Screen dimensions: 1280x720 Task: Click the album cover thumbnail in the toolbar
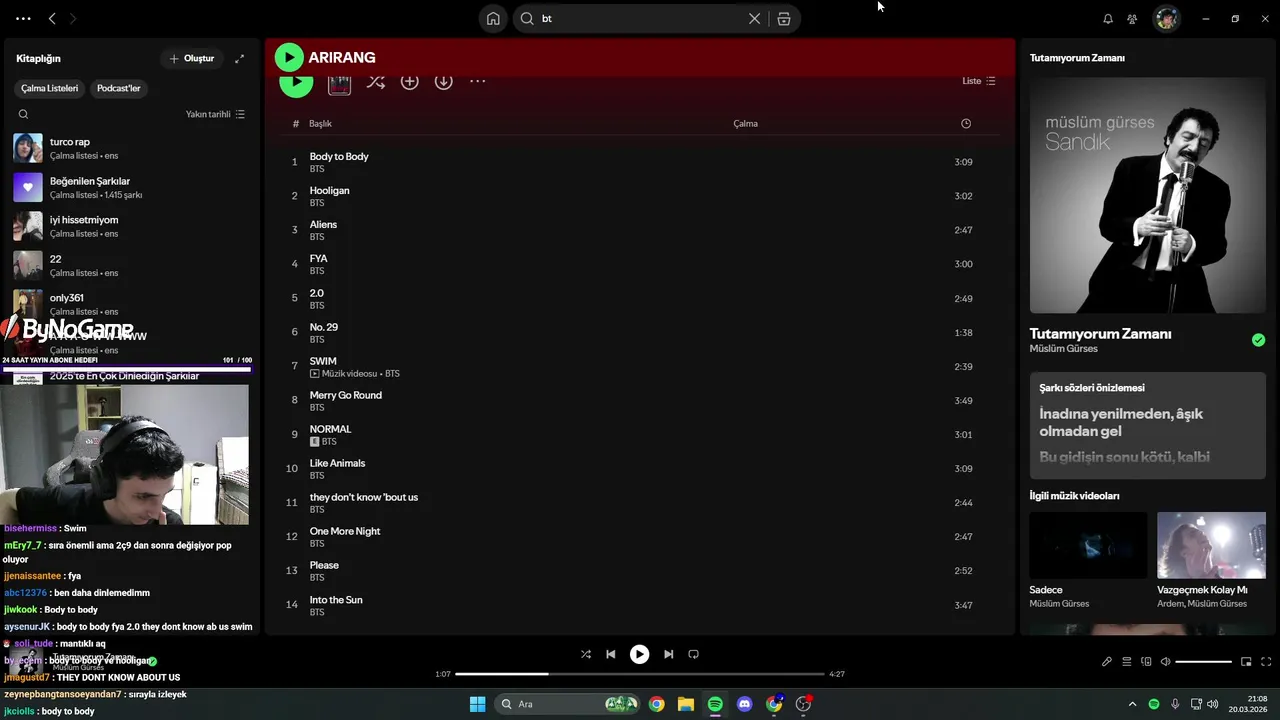coord(339,84)
